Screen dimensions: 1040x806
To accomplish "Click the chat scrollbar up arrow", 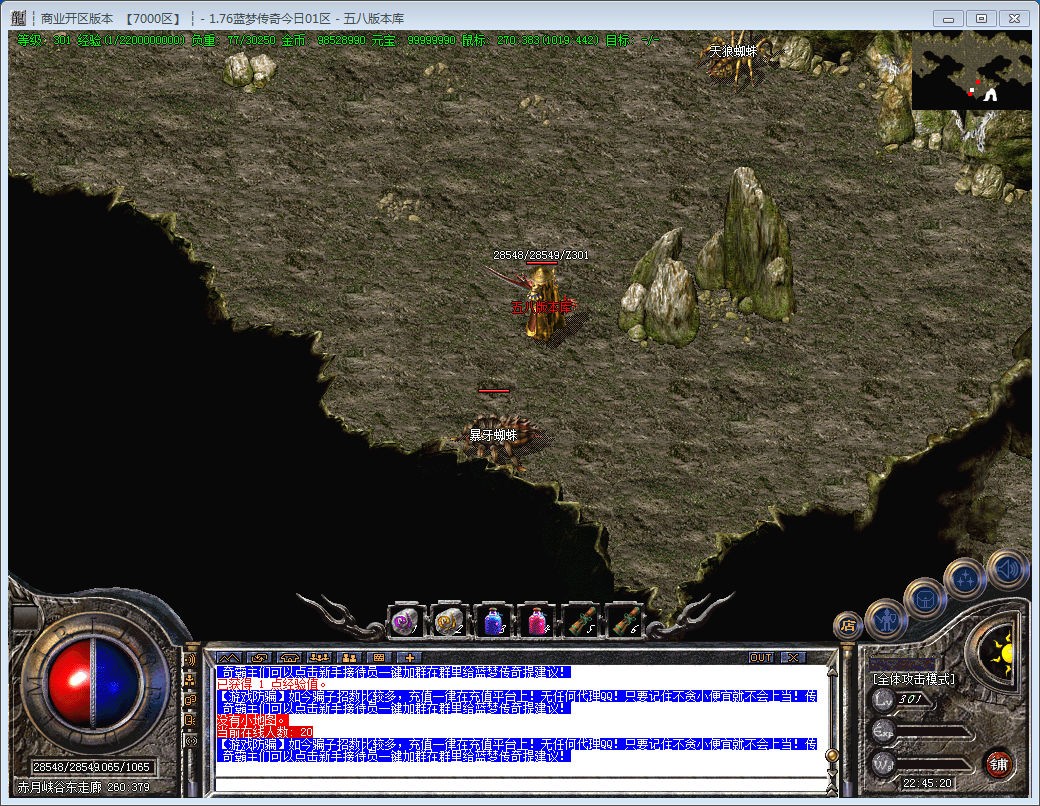I will (x=832, y=671).
